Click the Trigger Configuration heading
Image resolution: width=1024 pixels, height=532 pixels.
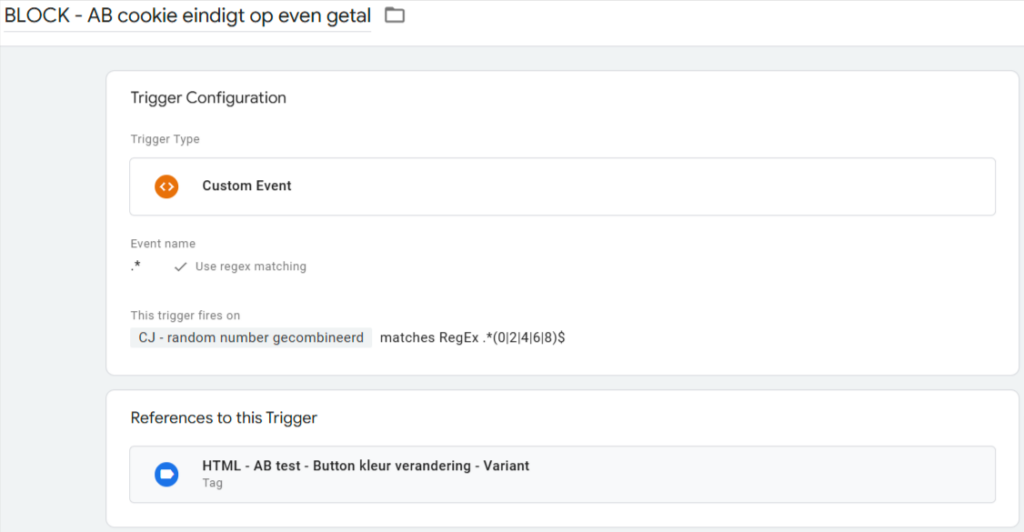pyautogui.click(x=208, y=98)
